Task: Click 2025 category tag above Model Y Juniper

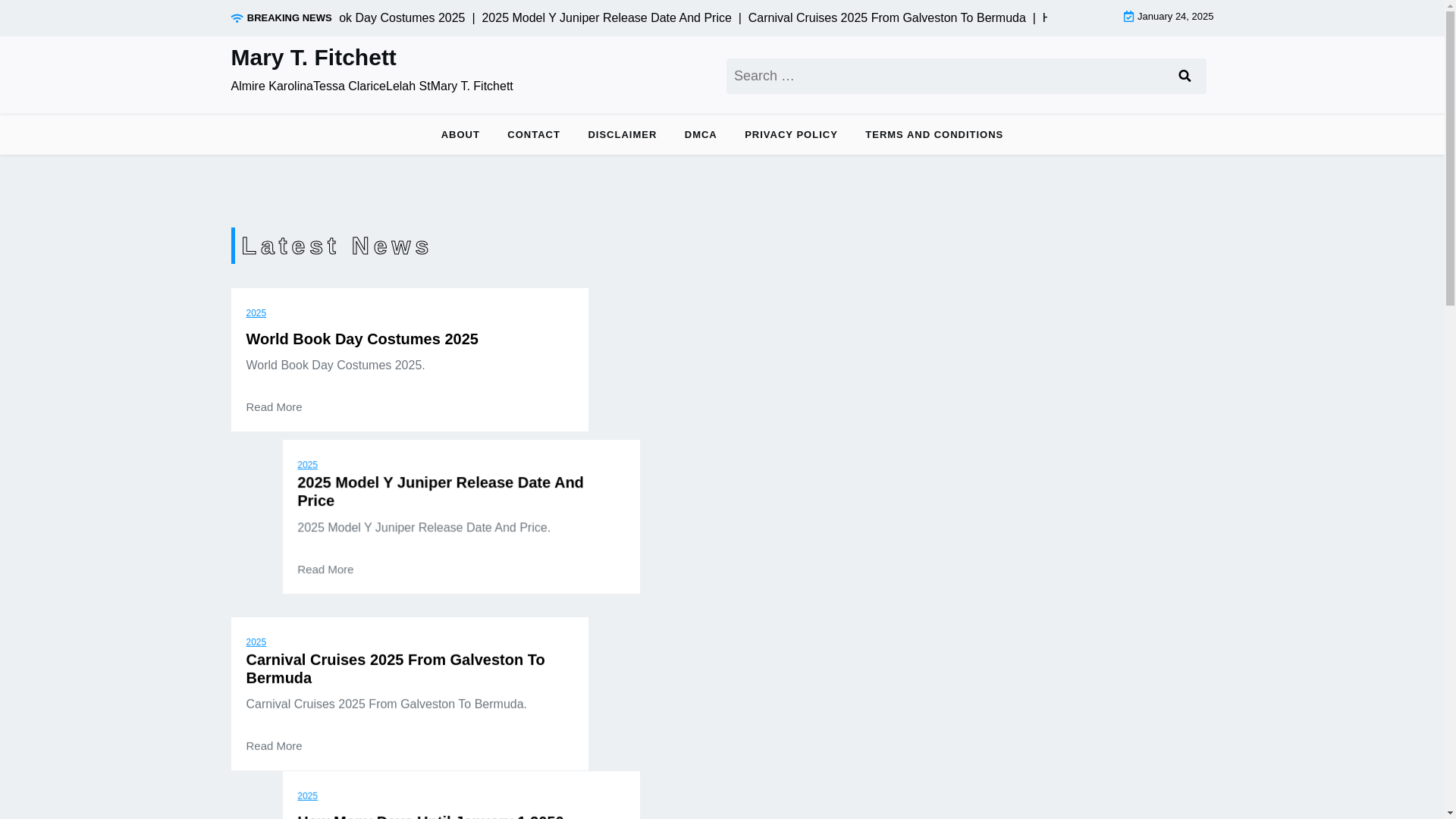Action: coord(308,465)
